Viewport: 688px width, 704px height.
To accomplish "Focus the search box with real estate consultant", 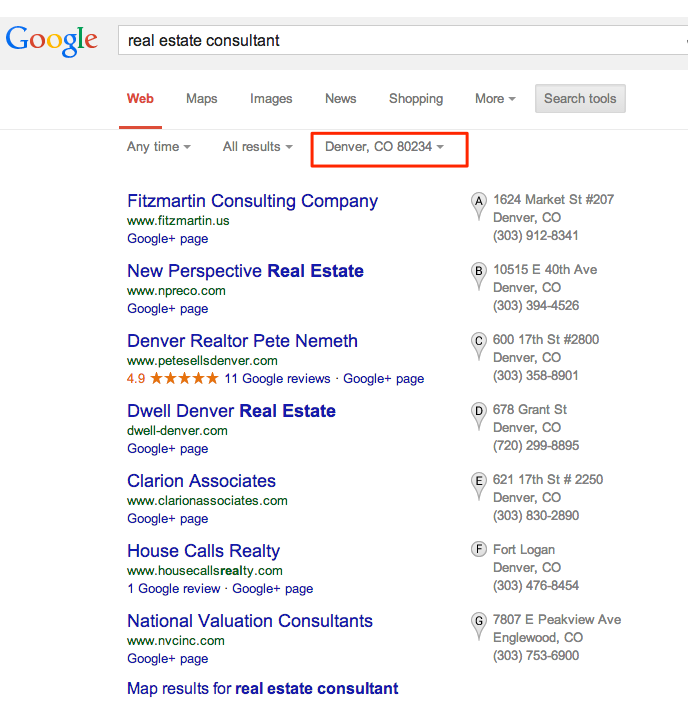I will coord(402,40).
